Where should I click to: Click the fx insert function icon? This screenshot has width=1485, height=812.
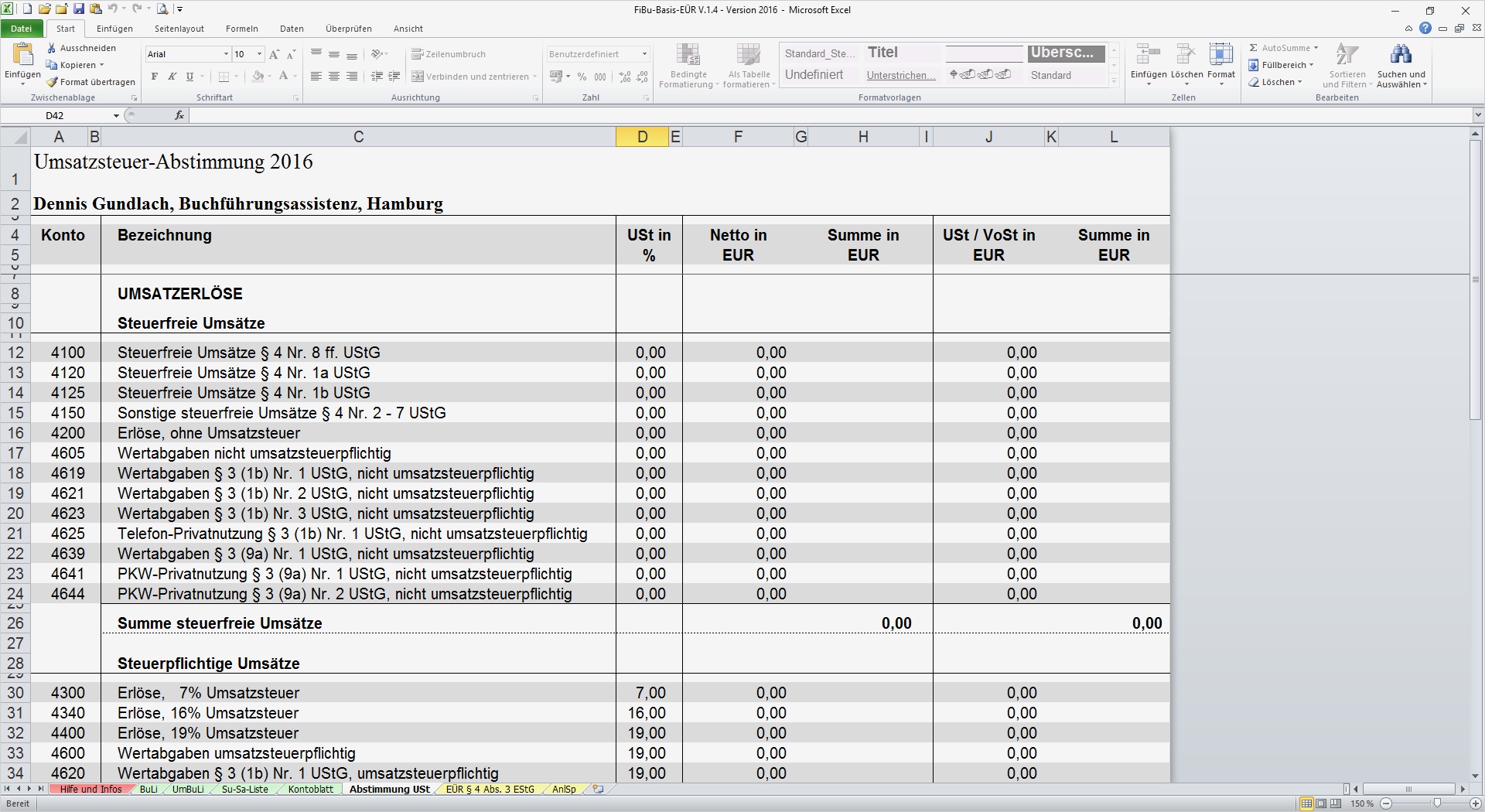pyautogui.click(x=179, y=114)
